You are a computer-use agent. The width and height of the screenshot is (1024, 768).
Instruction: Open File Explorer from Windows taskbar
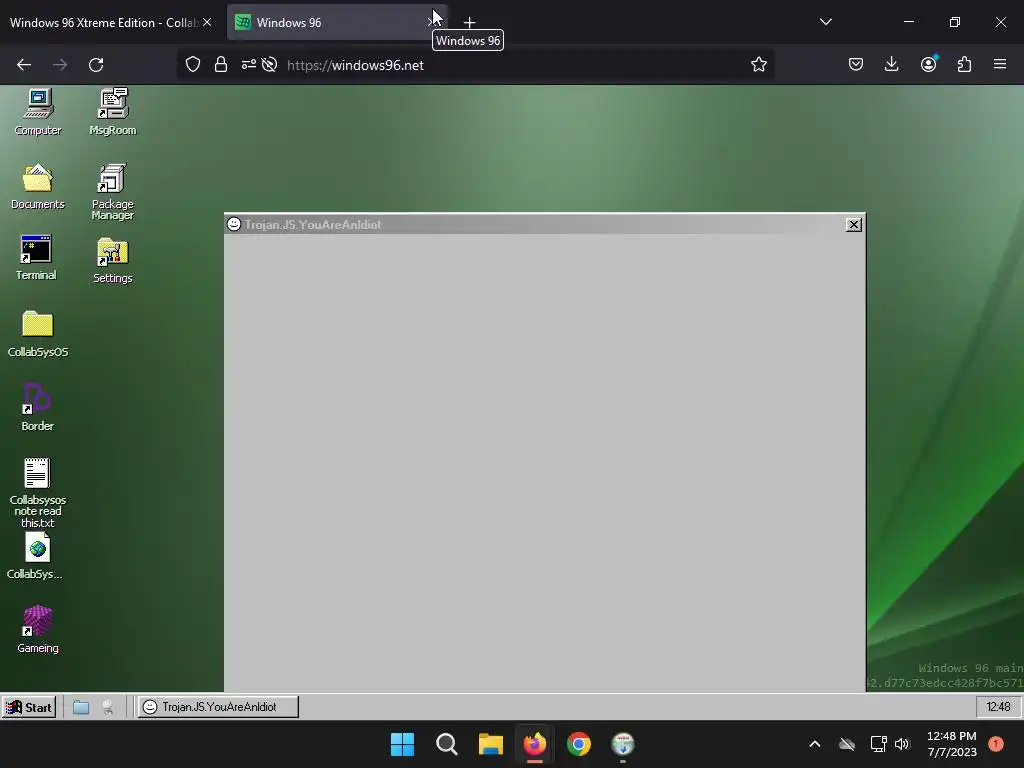pos(490,744)
